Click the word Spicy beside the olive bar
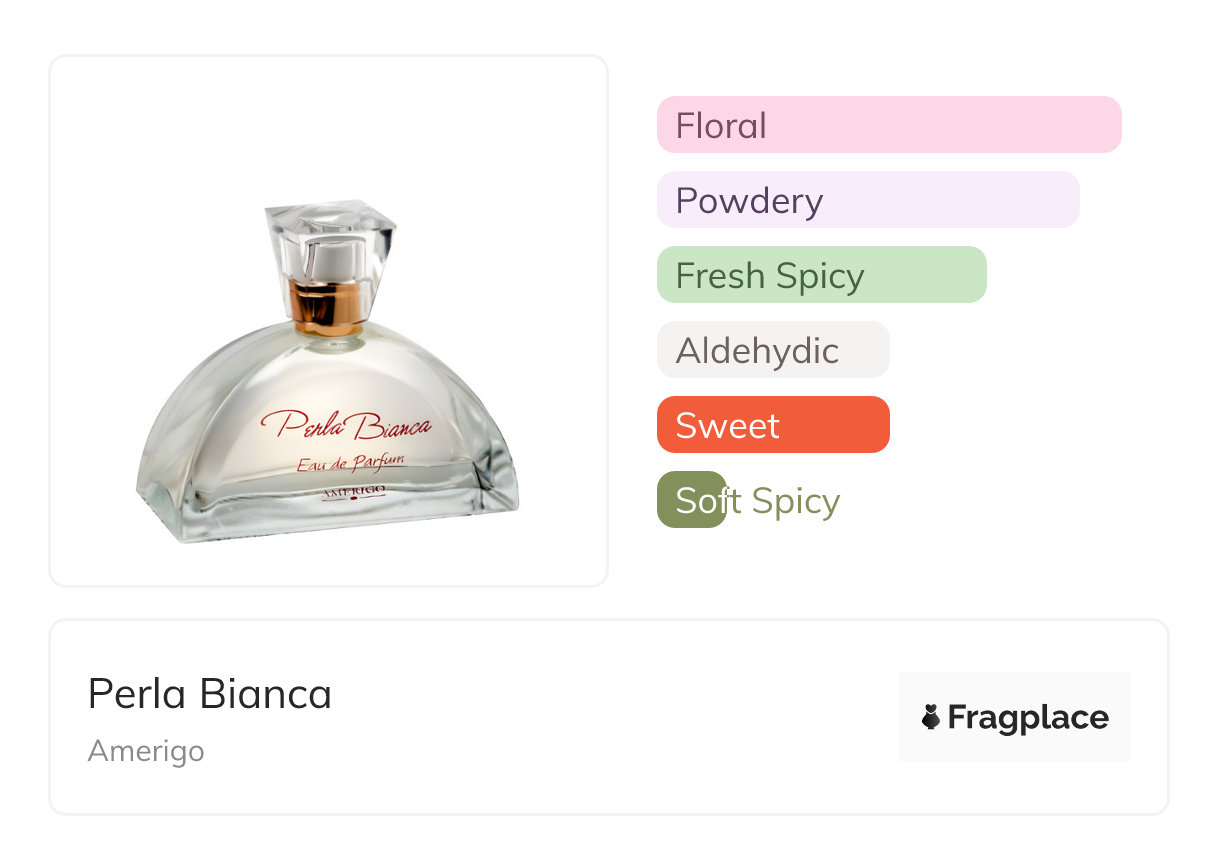This screenshot has height=864, width=1218. [x=796, y=501]
